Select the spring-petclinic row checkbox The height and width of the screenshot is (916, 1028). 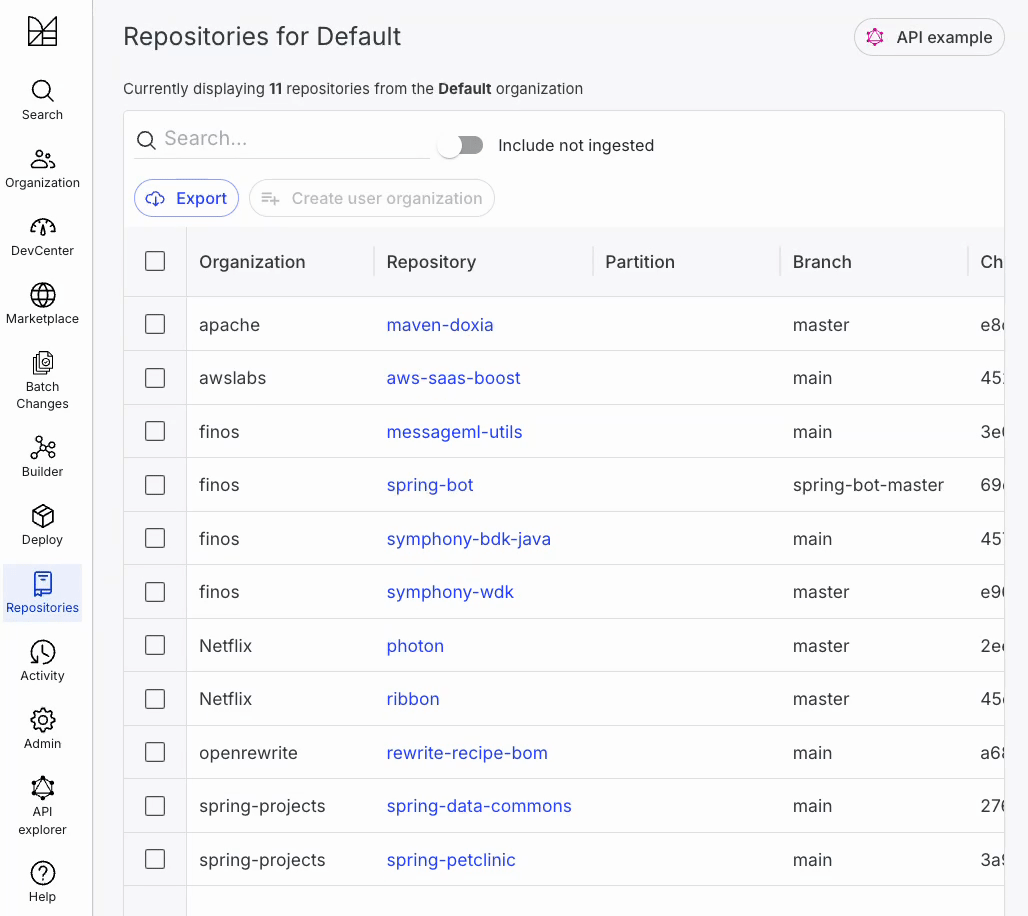[155, 859]
